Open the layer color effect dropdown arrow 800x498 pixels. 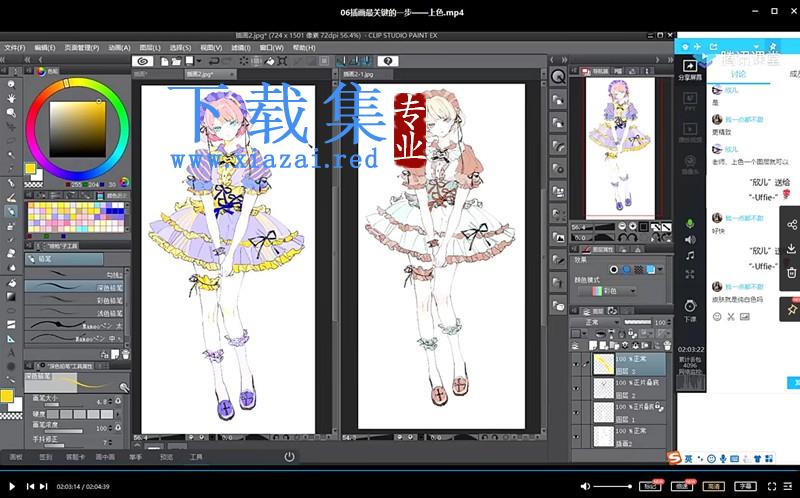click(660, 269)
